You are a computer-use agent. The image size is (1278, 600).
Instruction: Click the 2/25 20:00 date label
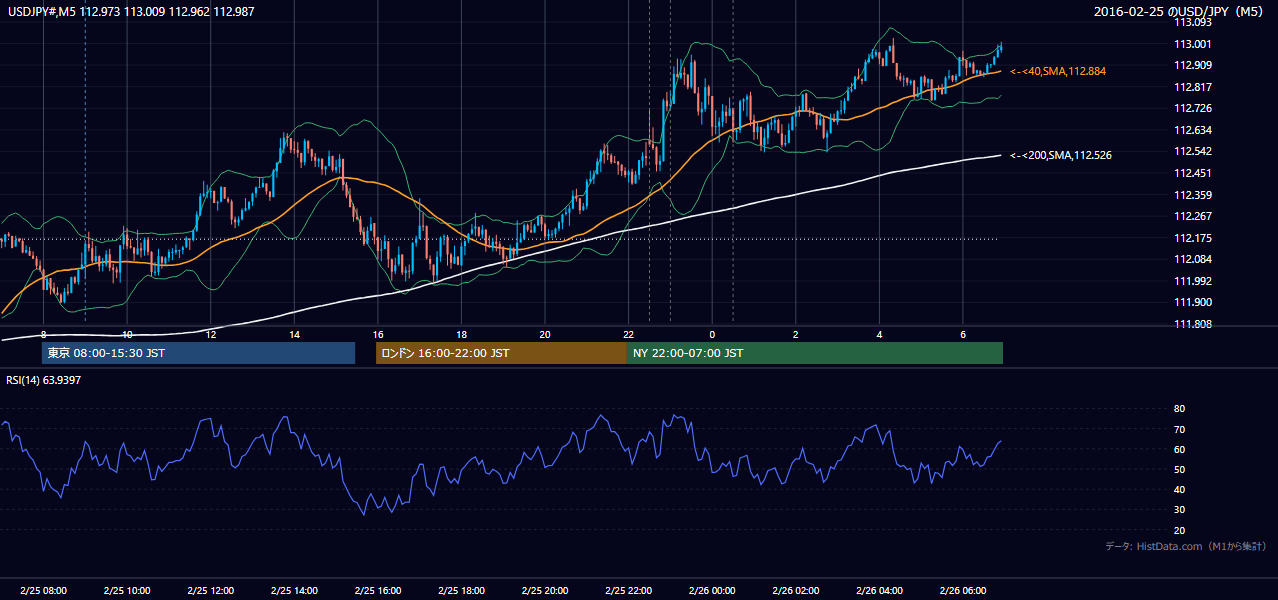click(x=545, y=591)
